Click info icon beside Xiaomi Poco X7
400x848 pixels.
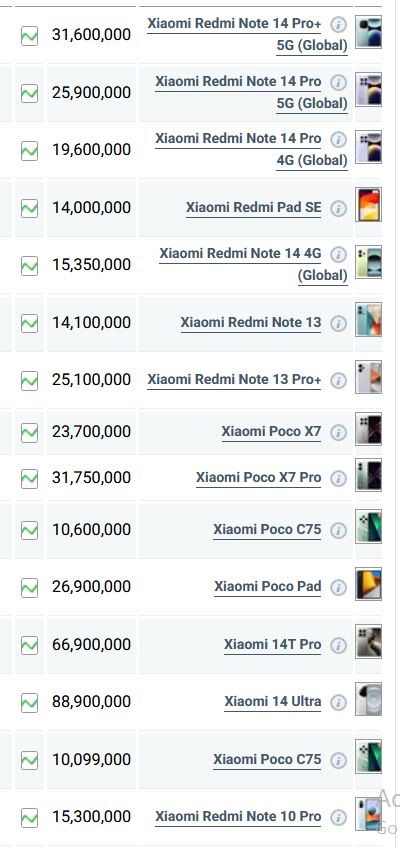(x=338, y=432)
